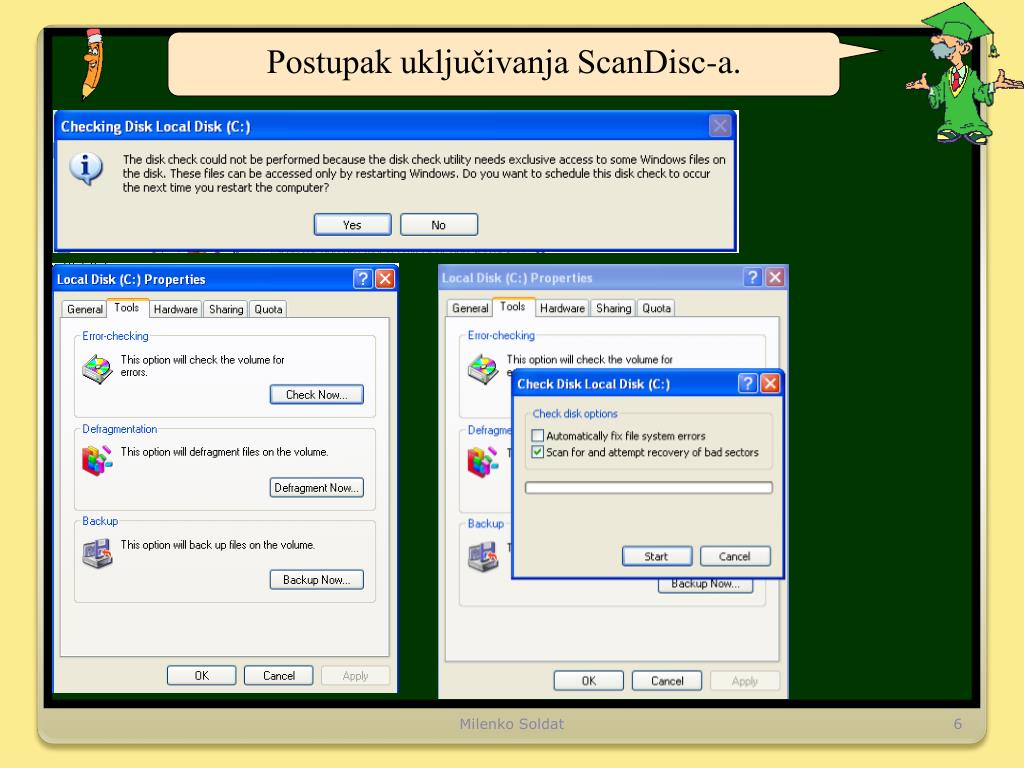The width and height of the screenshot is (1024, 768).
Task: Click Cancel in Properties window behind Check Disk
Action: [x=667, y=680]
